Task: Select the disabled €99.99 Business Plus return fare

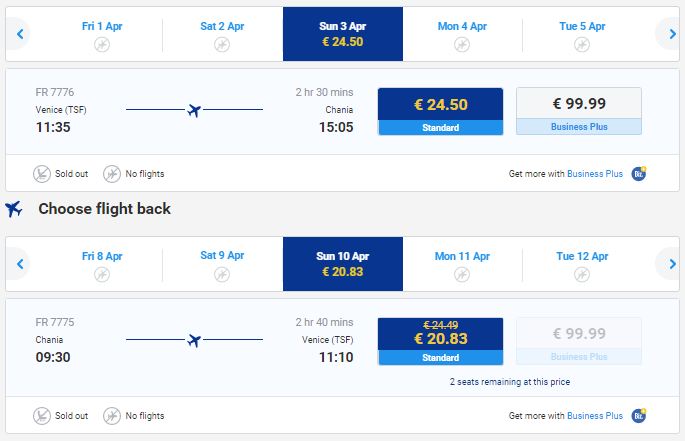Action: tap(579, 341)
